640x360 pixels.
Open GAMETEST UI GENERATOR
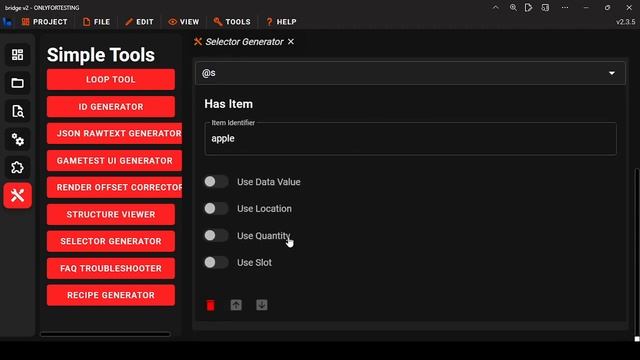(114, 160)
